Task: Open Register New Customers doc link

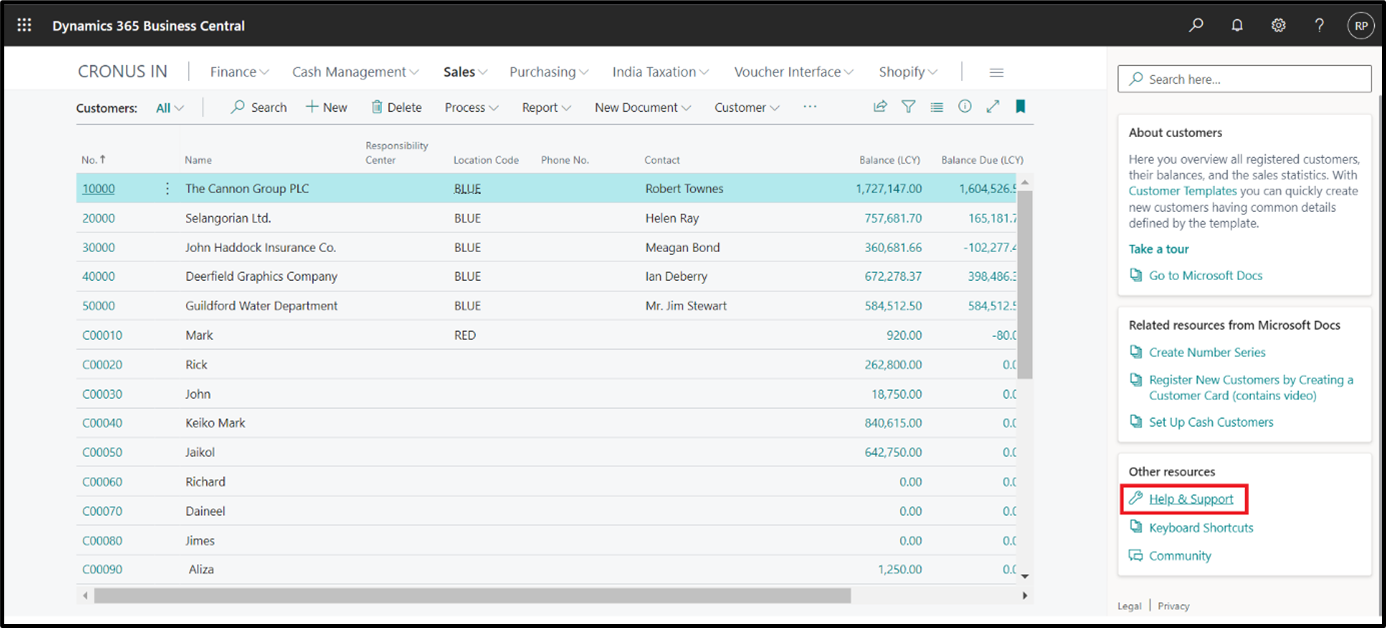Action: (x=1251, y=387)
